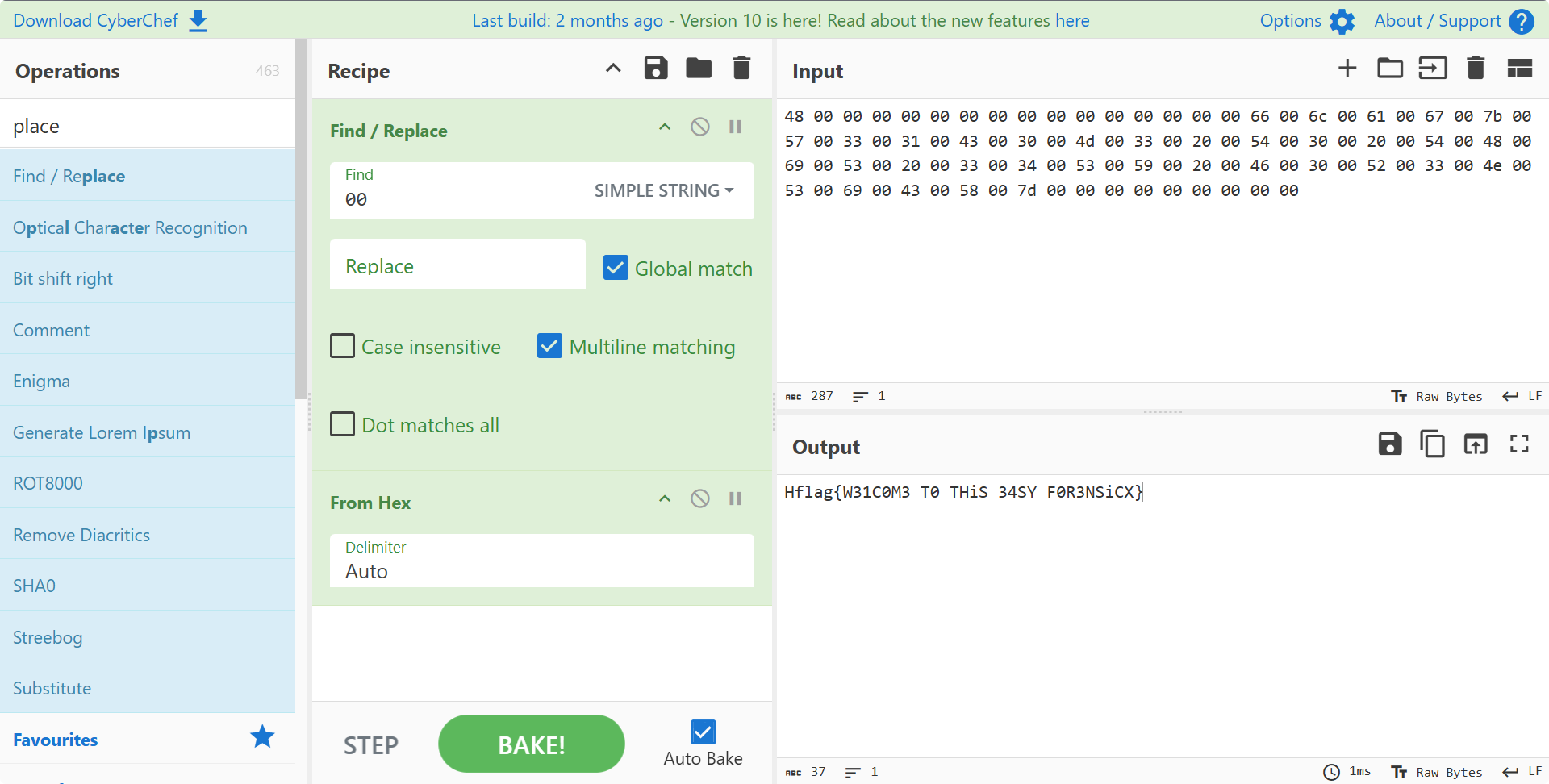Viewport: 1549px width, 784px height.
Task: Open file as input icon
Action: pos(1433,68)
